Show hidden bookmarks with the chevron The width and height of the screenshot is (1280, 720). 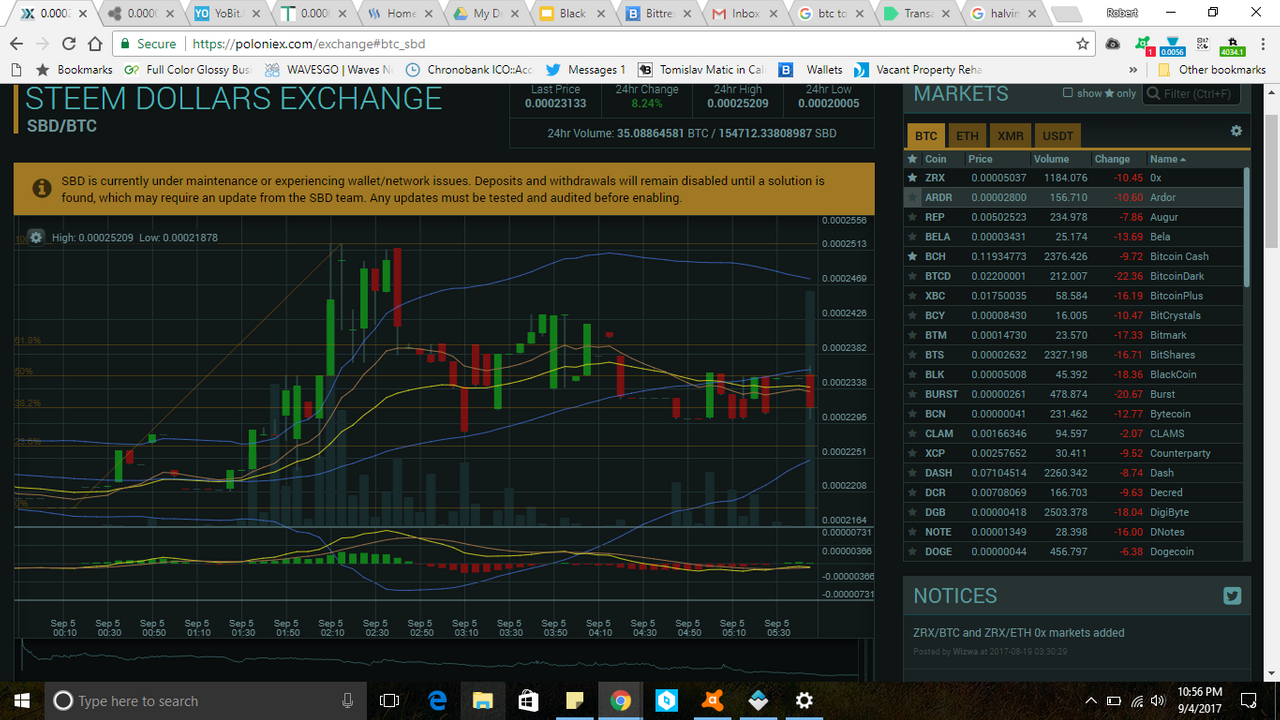(x=1133, y=70)
